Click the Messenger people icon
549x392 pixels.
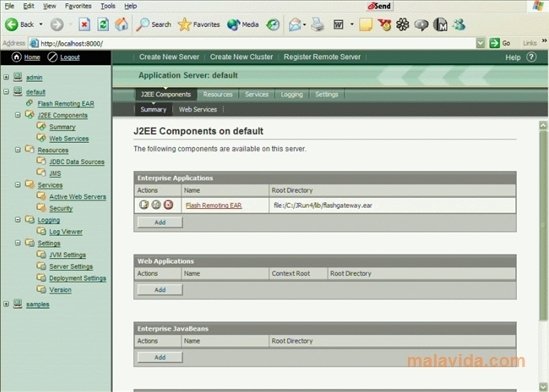pos(459,24)
